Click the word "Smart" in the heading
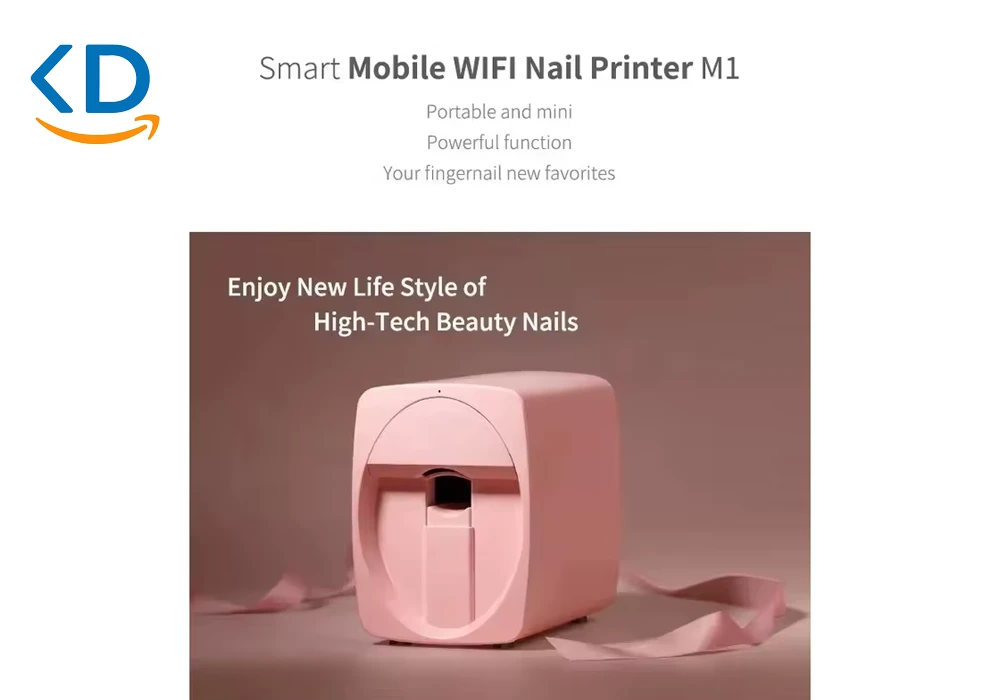This screenshot has height=700, width=1000. tap(299, 68)
